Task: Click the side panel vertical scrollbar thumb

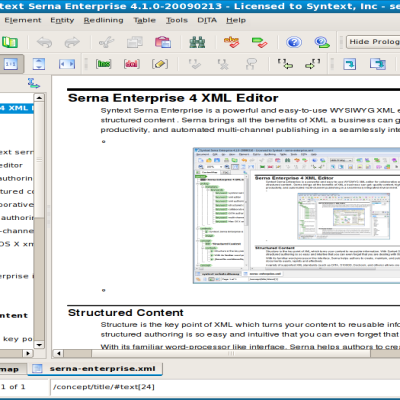Action: tap(39, 160)
